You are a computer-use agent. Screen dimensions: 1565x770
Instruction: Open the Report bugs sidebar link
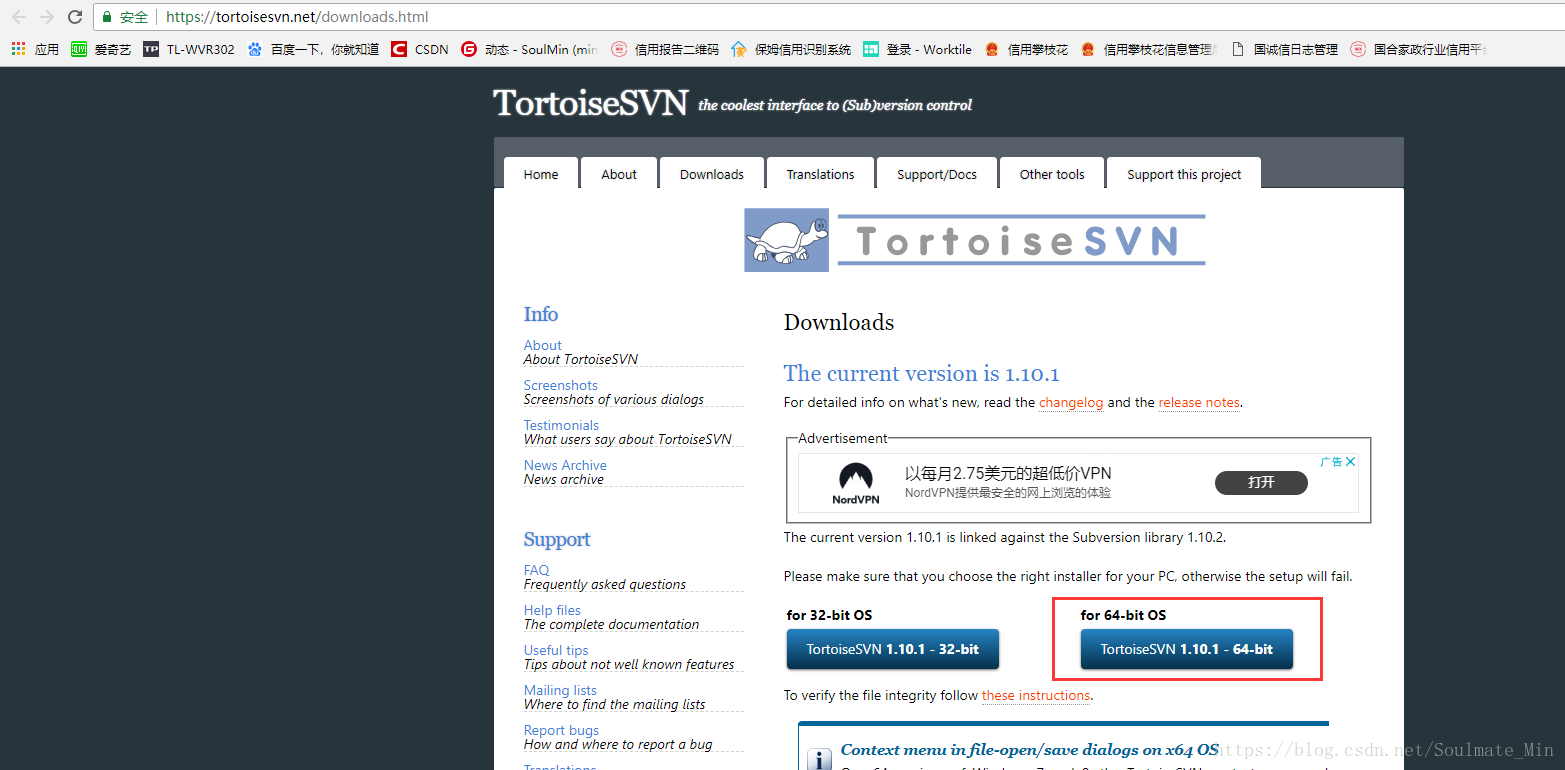[x=562, y=730]
